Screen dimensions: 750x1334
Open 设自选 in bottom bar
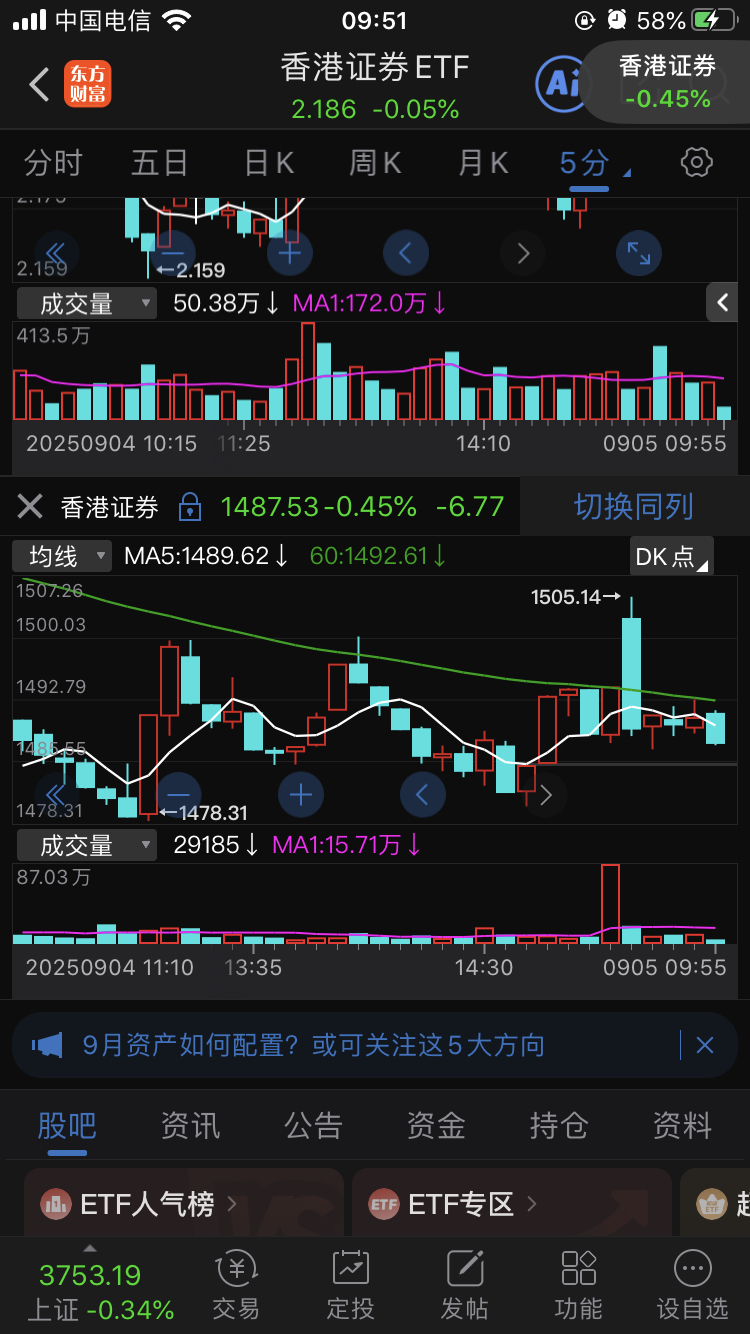pos(692,1286)
